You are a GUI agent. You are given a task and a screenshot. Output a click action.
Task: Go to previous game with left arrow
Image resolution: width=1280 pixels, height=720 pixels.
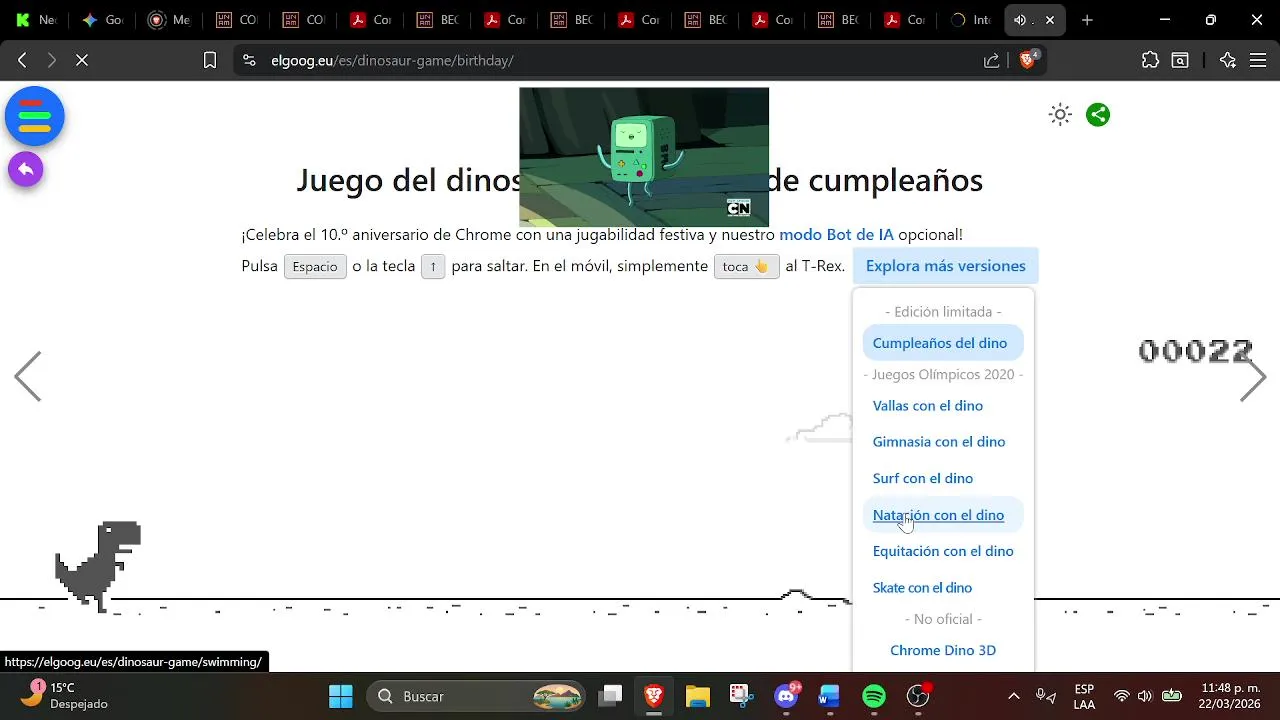click(28, 377)
